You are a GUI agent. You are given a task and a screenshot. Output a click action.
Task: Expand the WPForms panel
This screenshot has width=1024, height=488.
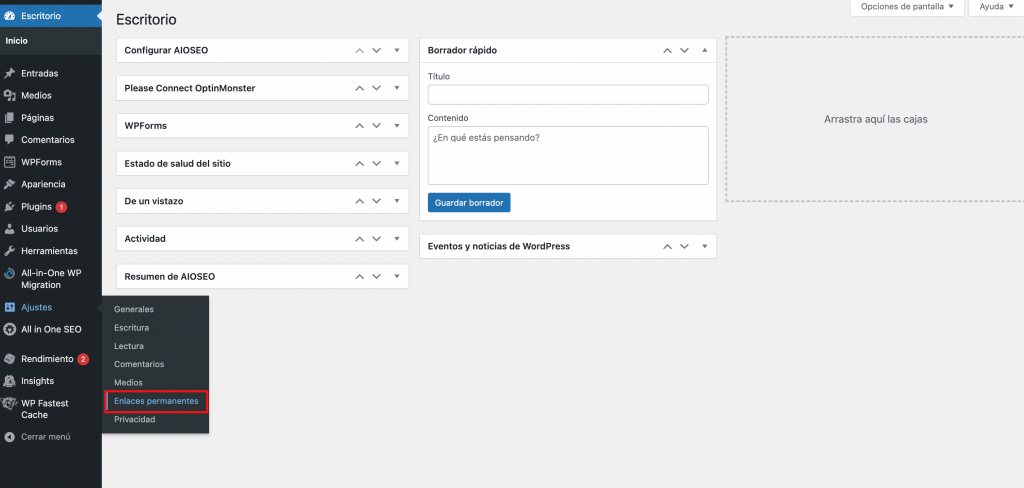click(x=396, y=125)
